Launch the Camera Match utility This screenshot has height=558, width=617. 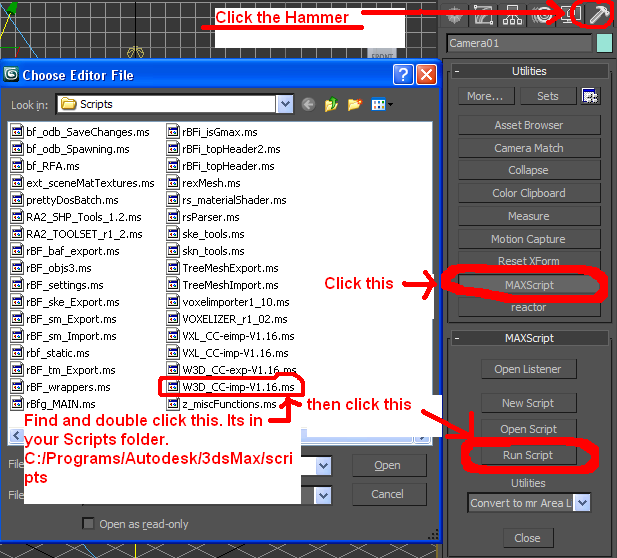(x=529, y=148)
